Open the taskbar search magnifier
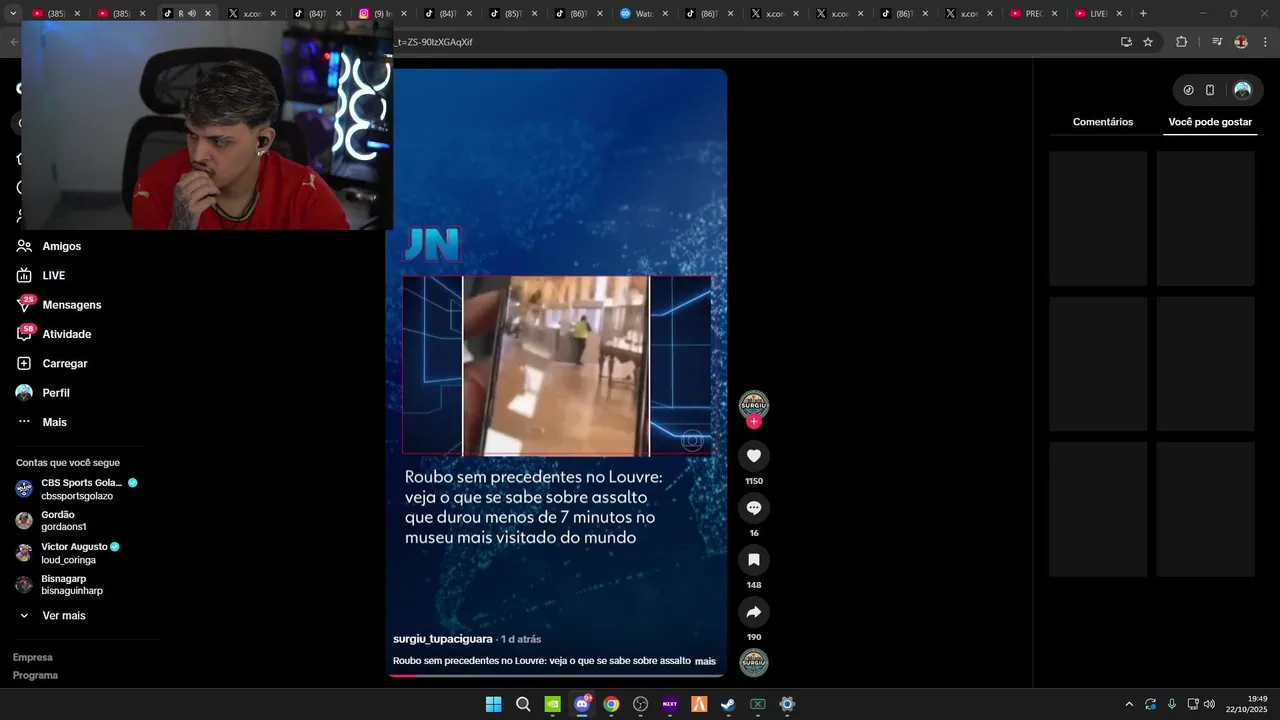 coord(523,704)
